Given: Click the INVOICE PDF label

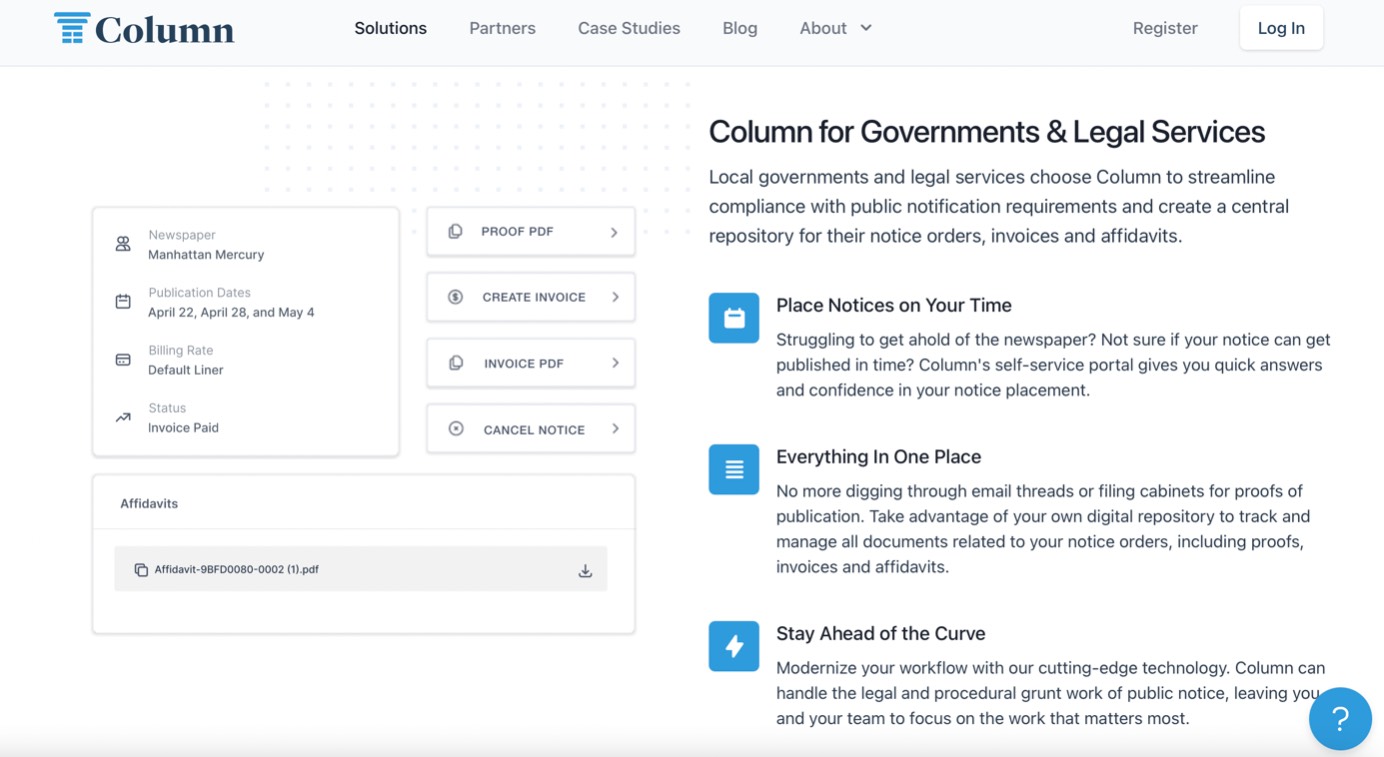Looking at the screenshot, I should pos(524,364).
